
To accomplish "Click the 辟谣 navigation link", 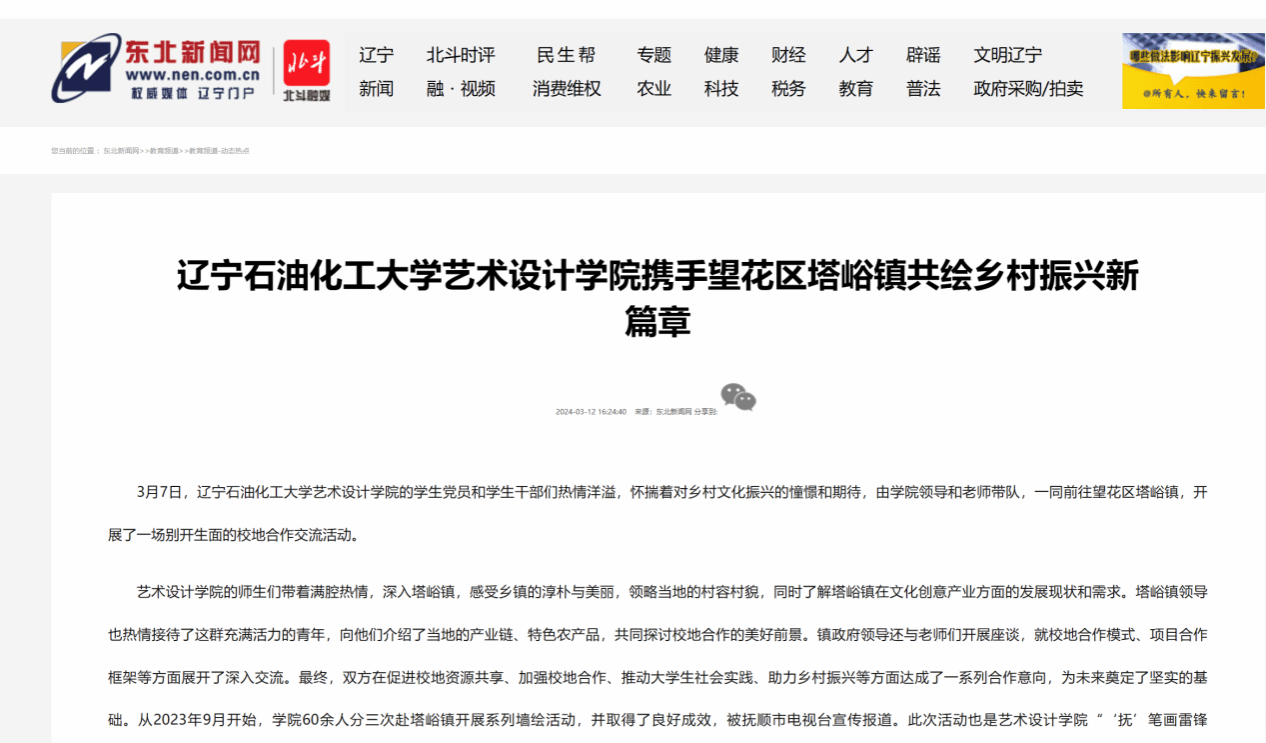I will click(923, 55).
